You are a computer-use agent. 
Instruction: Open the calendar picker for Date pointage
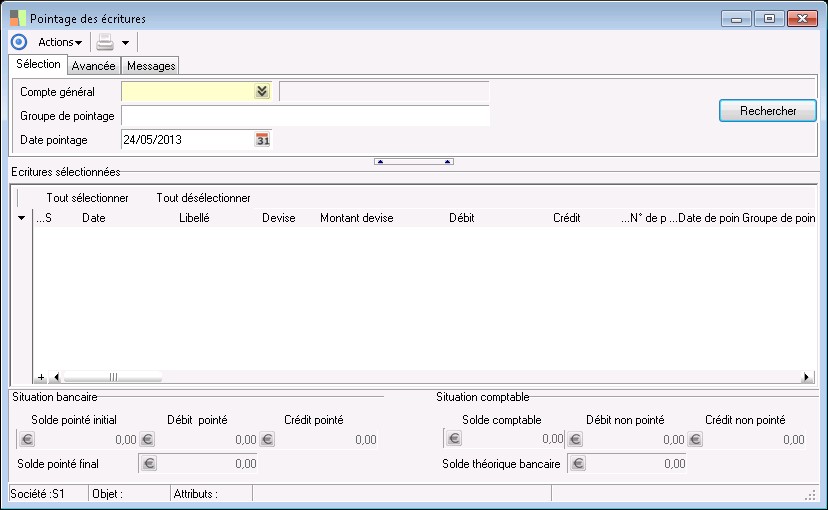click(x=263, y=140)
